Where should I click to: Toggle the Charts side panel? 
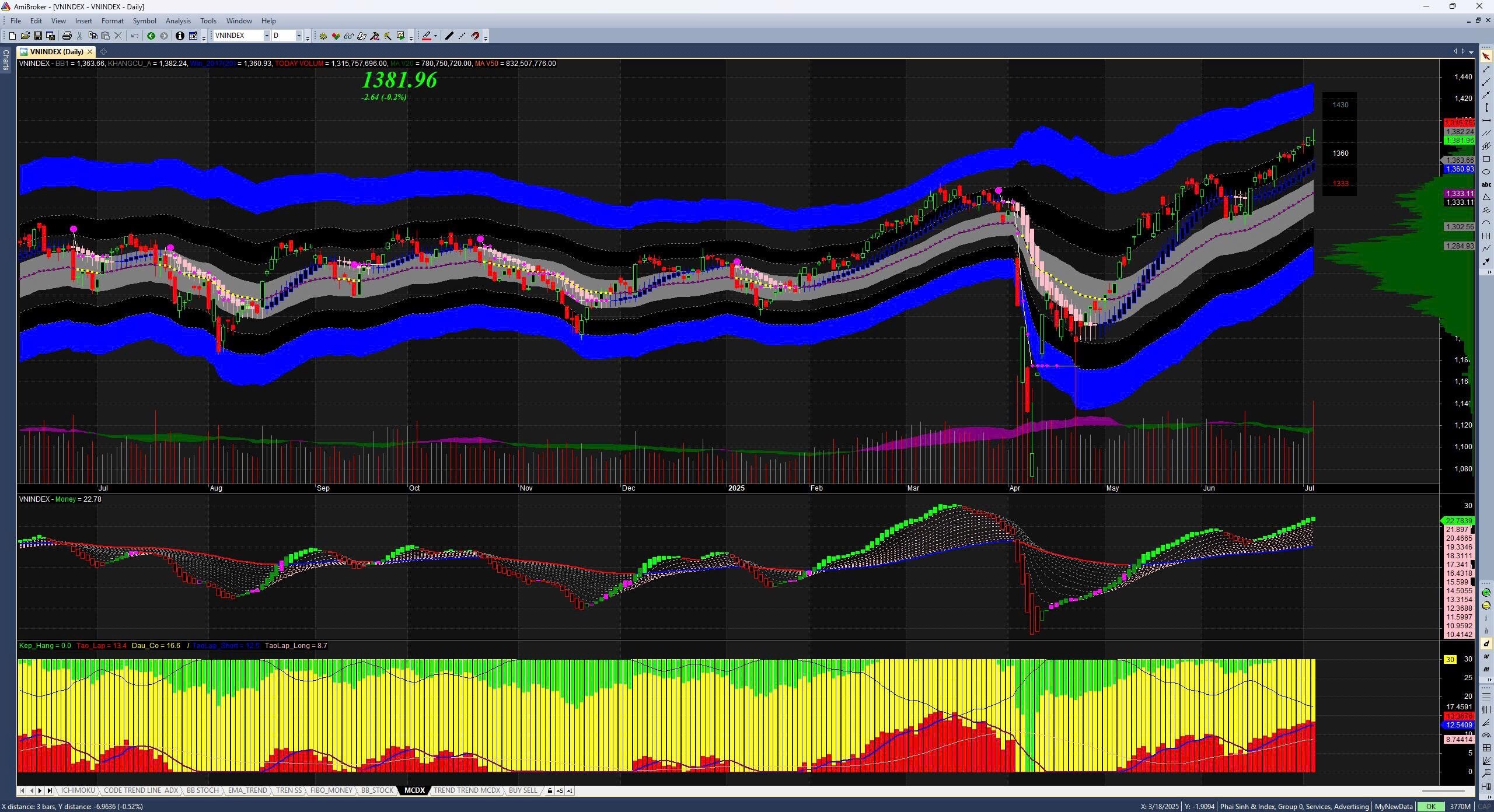point(5,60)
